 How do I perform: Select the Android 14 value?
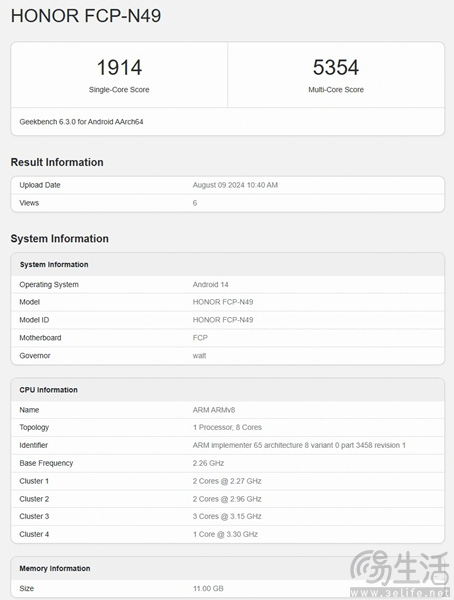click(x=211, y=285)
